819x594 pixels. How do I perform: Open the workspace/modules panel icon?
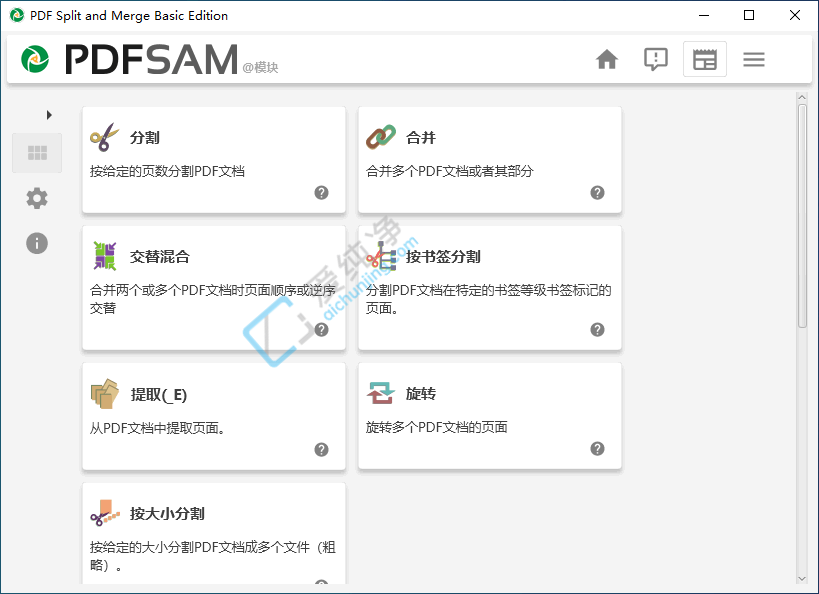click(x=705, y=60)
